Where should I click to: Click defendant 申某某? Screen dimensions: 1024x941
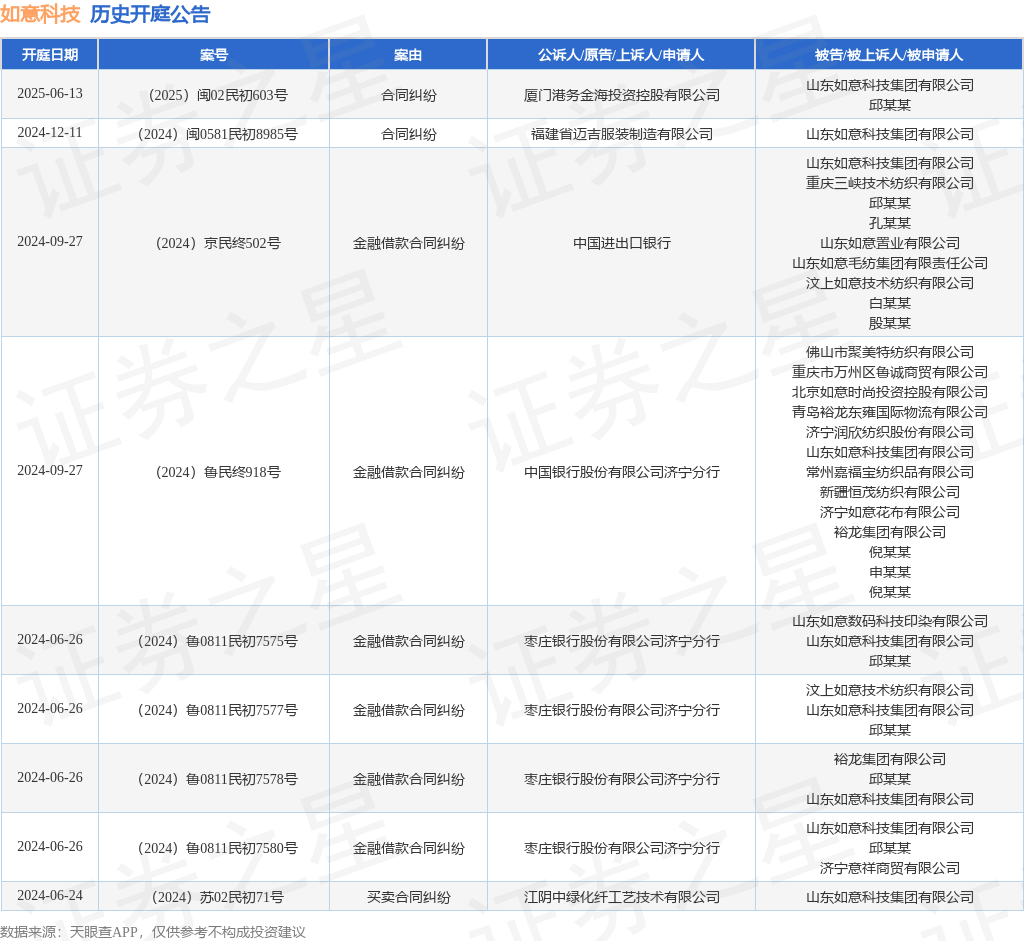(x=889, y=572)
